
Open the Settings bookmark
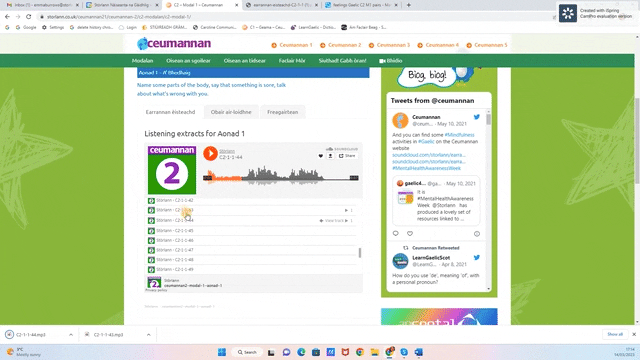[x=53, y=27]
